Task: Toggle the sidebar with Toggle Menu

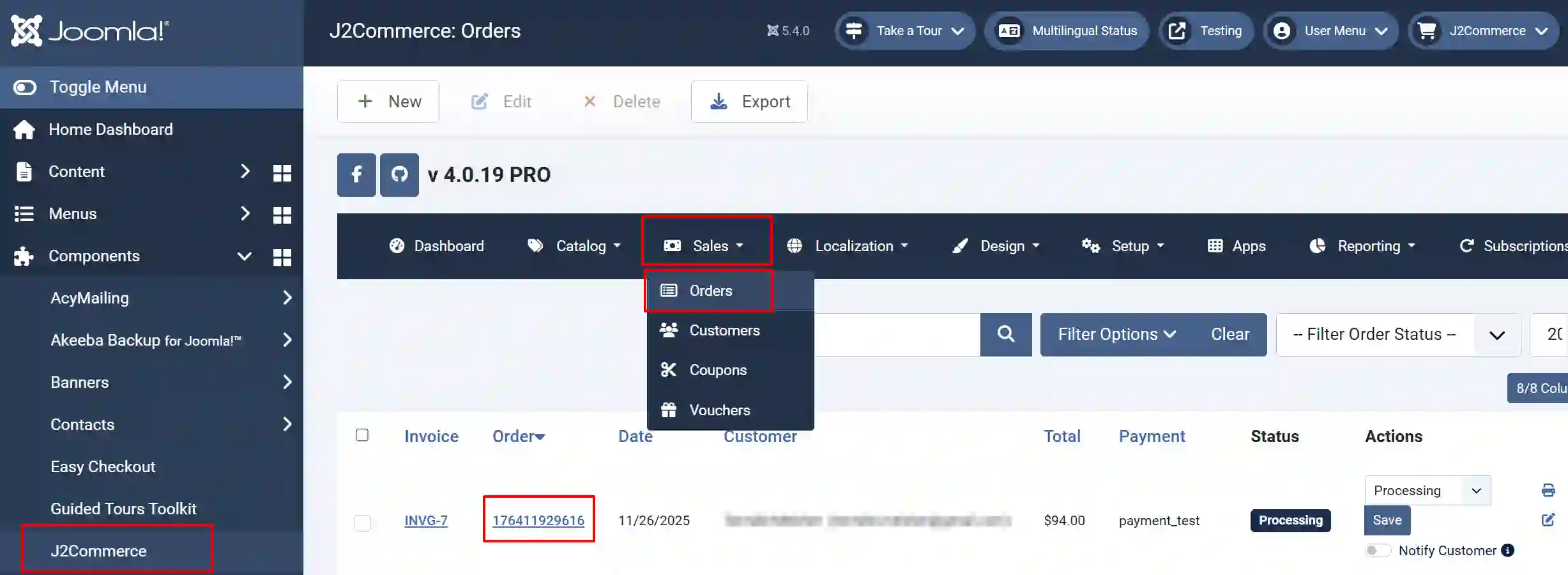Action: pyautogui.click(x=151, y=87)
